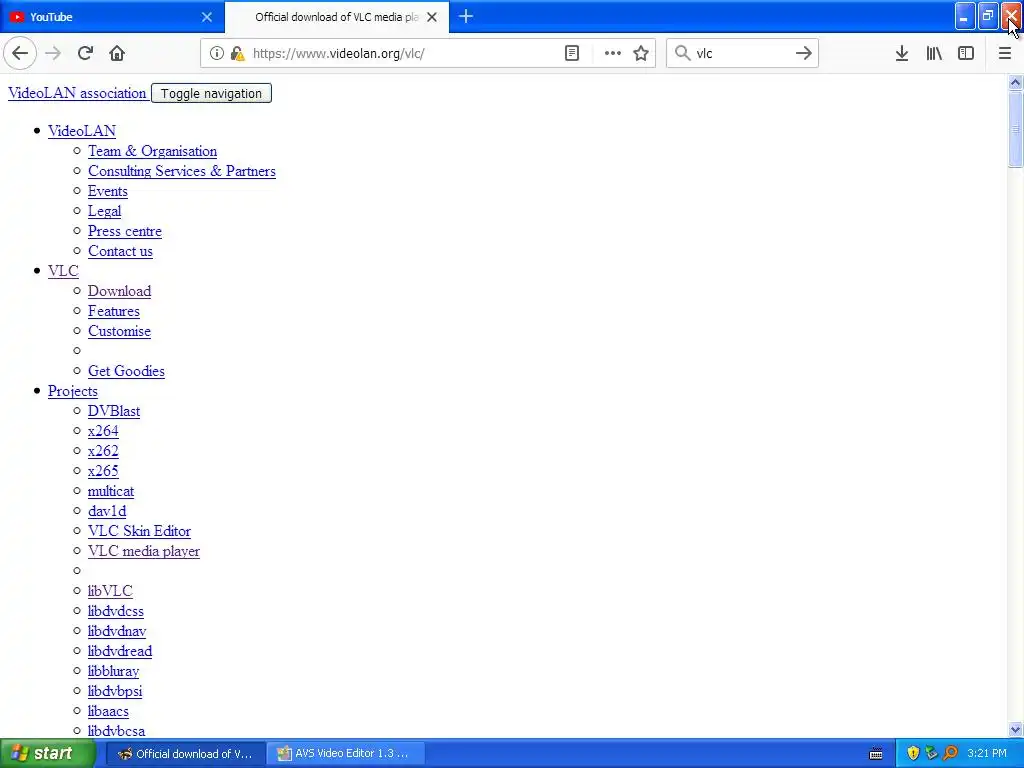This screenshot has height=768, width=1024.
Task: Open the libdvdnav link
Action: pyautogui.click(x=117, y=632)
